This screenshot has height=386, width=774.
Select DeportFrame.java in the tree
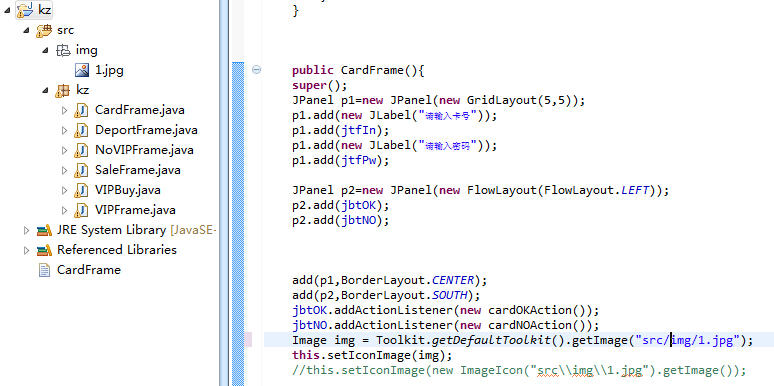click(146, 130)
